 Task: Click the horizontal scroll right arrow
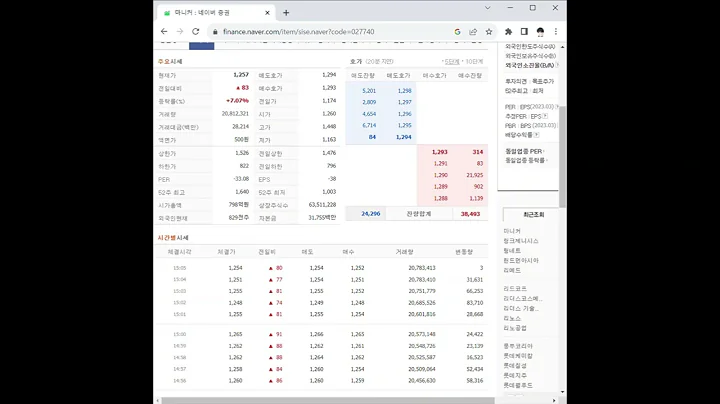click(554, 401)
